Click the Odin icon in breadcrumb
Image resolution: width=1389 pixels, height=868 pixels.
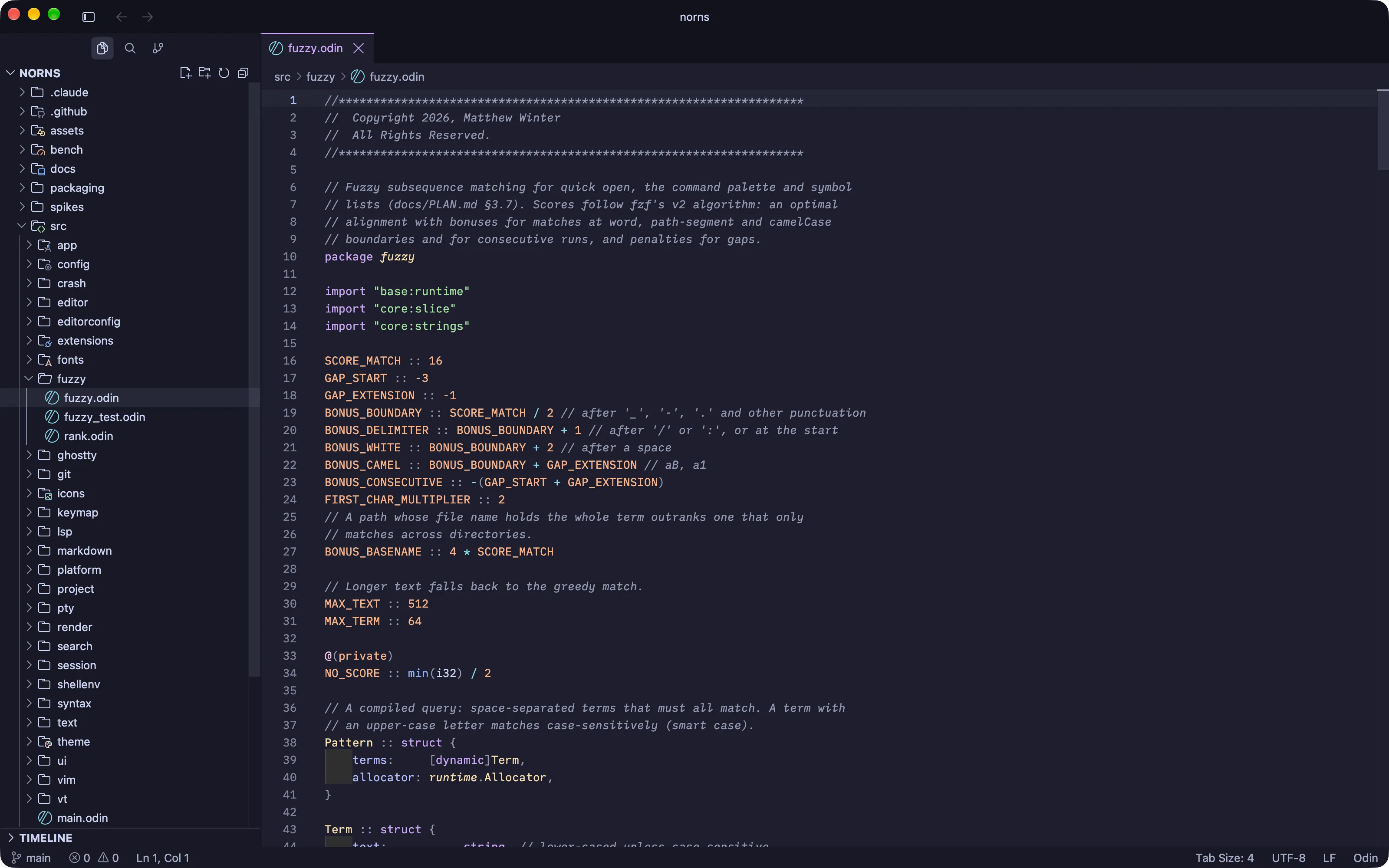tap(358, 77)
